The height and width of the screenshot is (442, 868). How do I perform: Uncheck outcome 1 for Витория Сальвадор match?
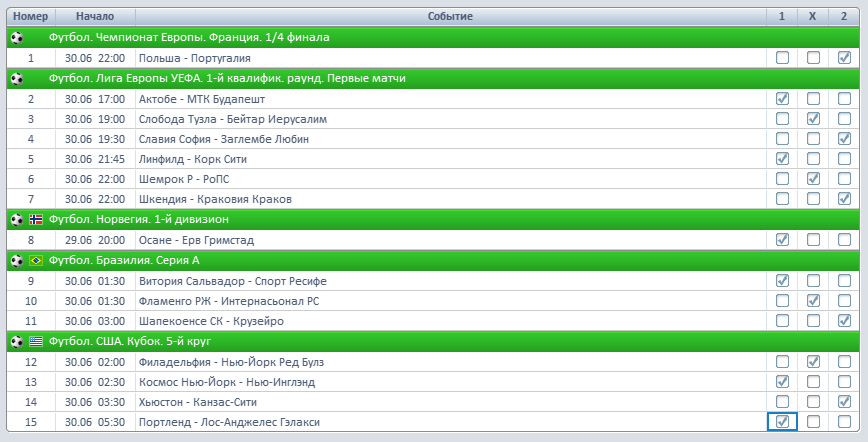[x=782, y=280]
